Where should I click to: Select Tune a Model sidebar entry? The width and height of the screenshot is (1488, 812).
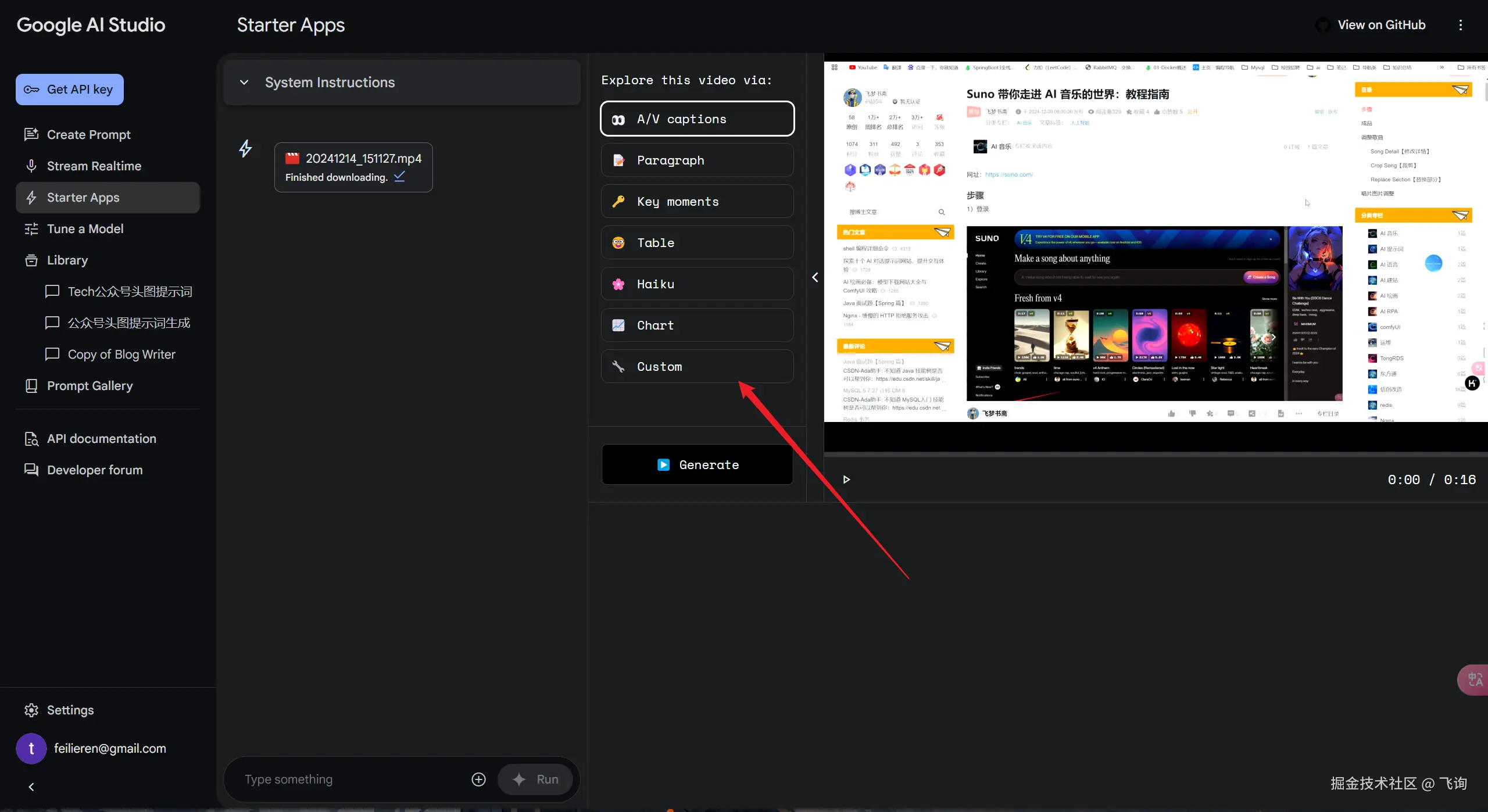(x=85, y=229)
